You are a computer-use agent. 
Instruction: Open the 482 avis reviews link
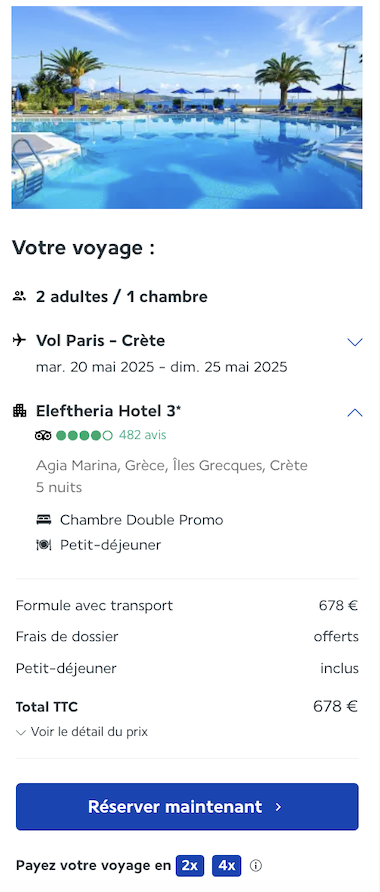point(143,435)
